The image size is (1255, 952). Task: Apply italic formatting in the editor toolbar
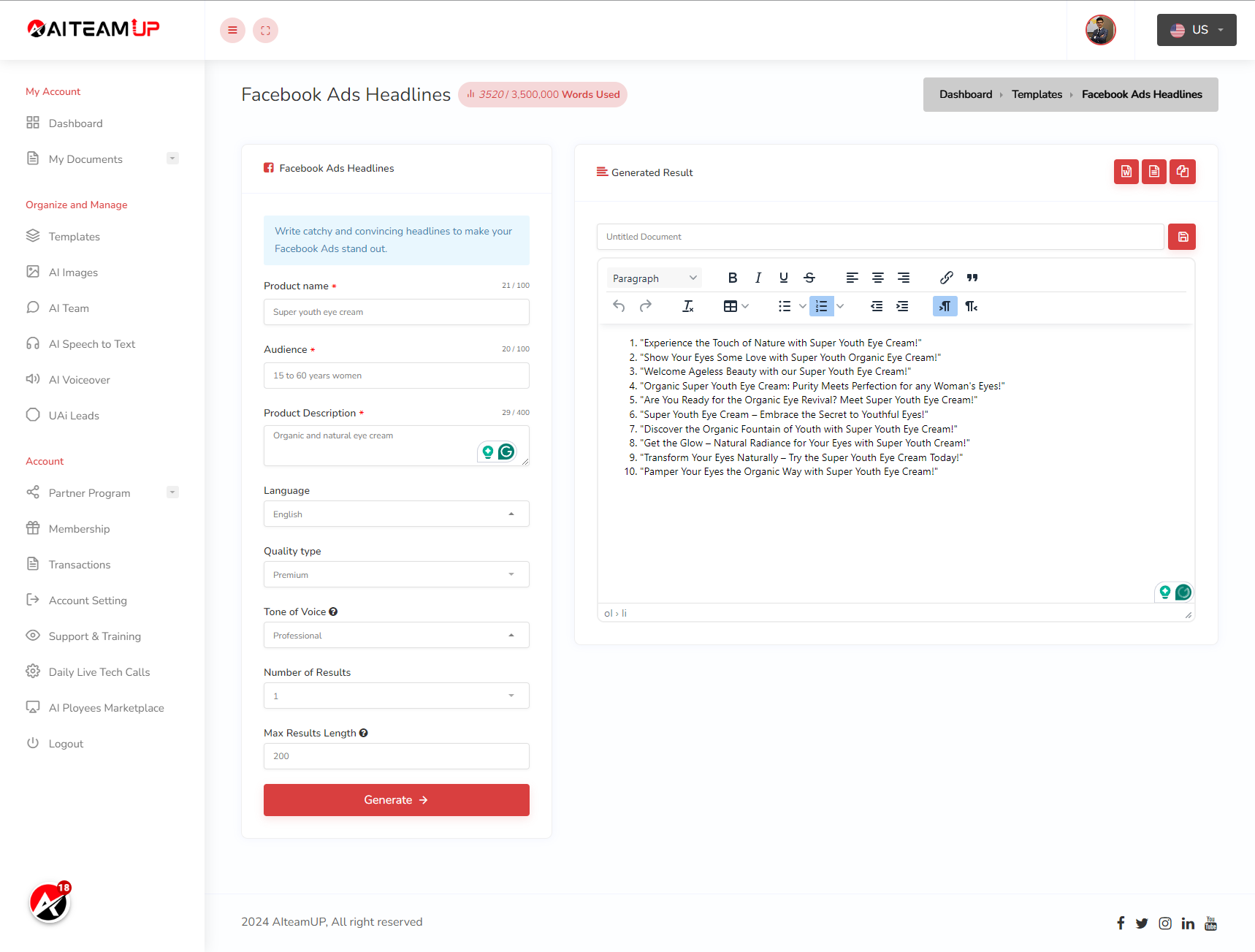[x=758, y=278]
